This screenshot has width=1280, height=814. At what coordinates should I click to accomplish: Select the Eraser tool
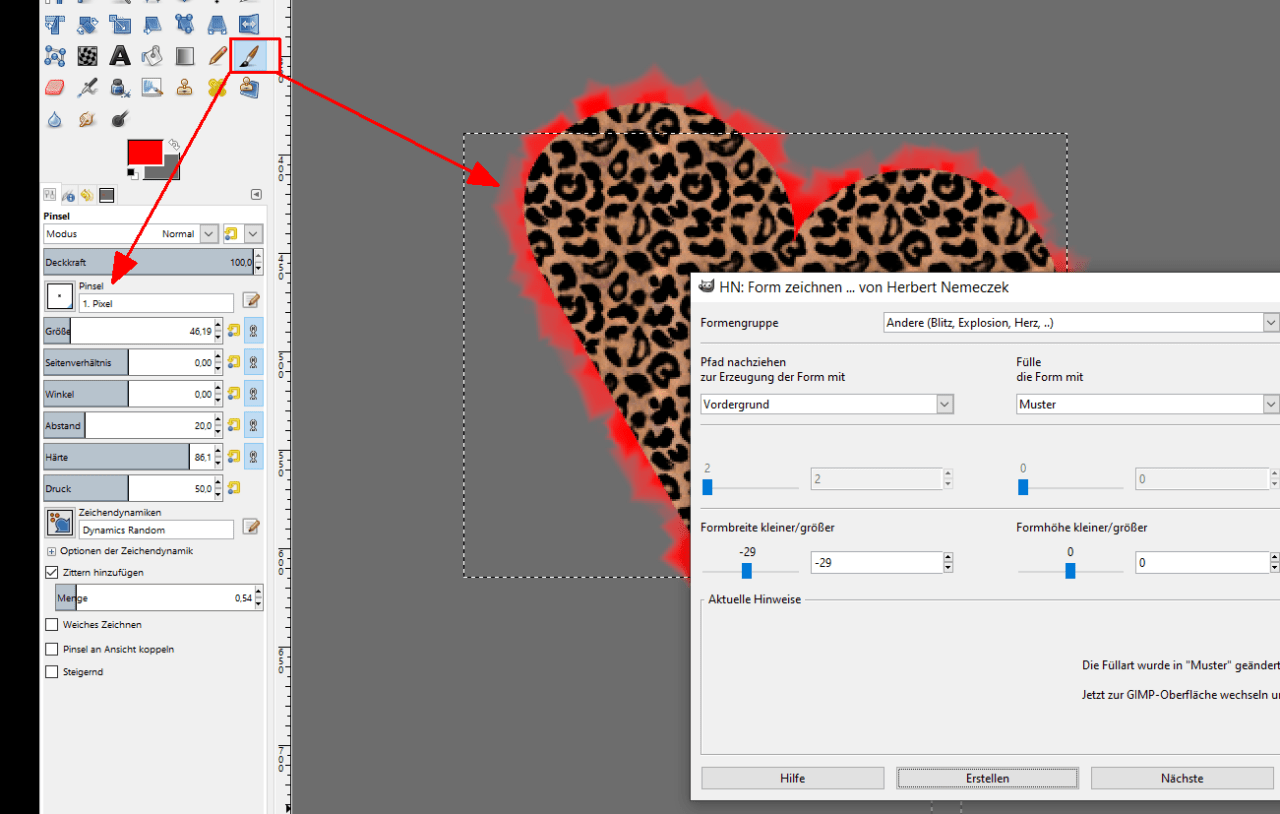54,87
